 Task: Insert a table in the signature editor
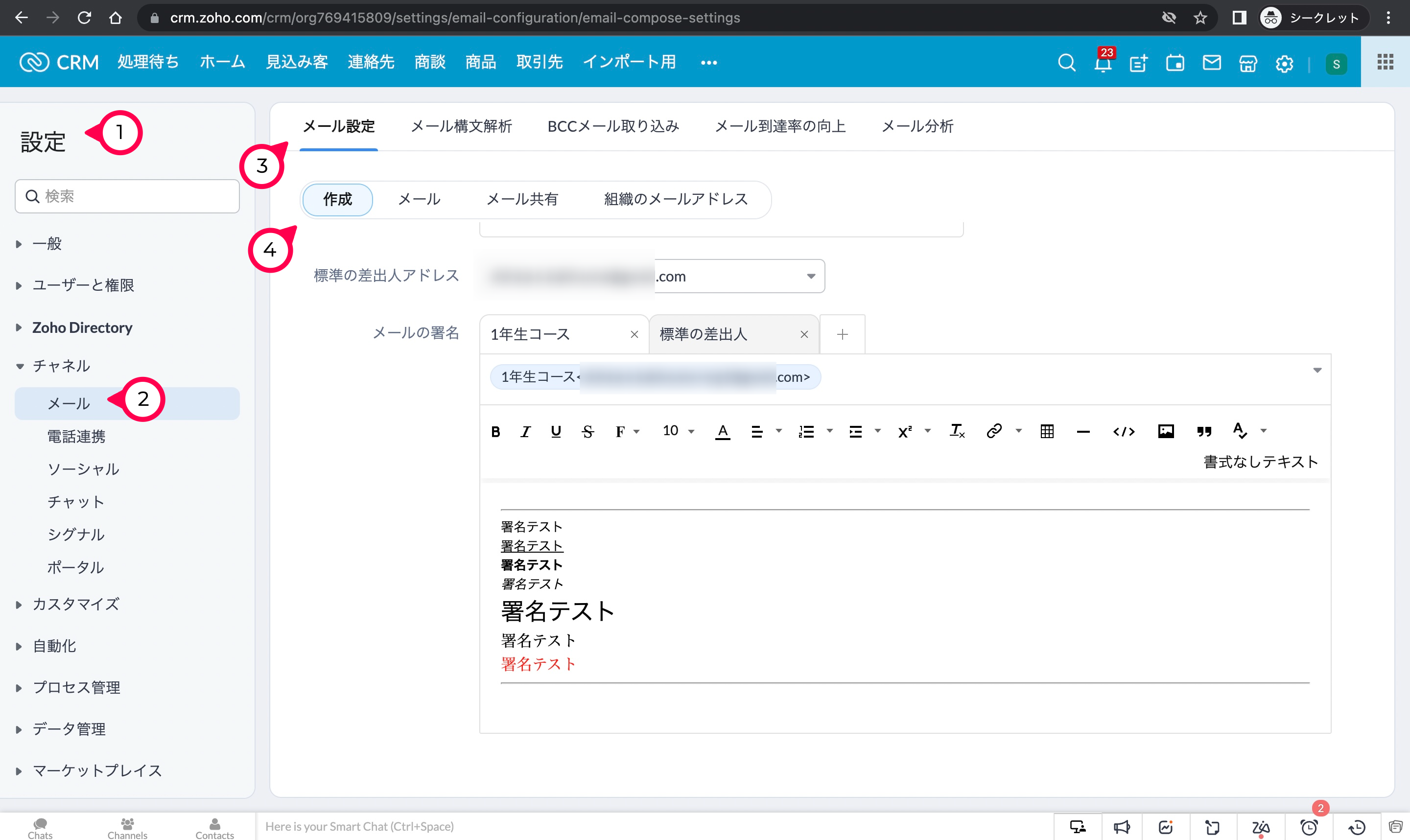coord(1046,431)
